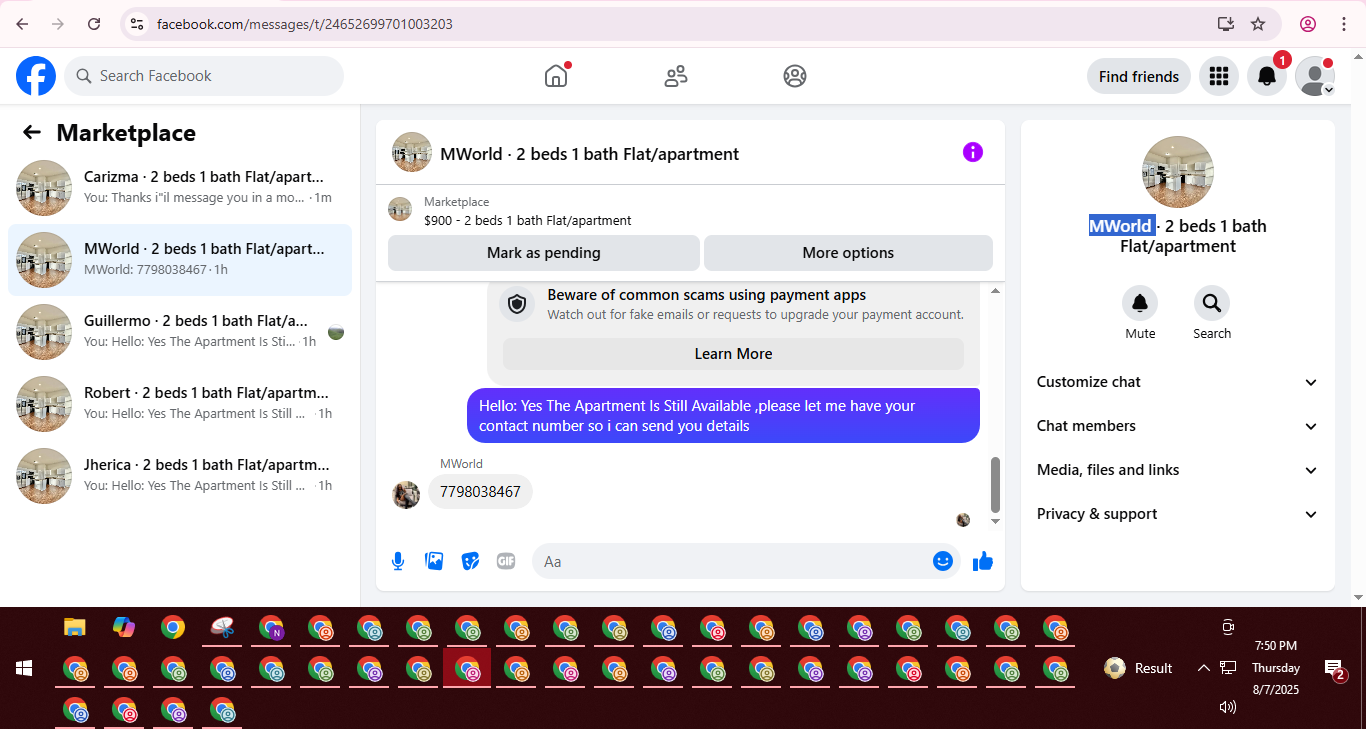
Task: Click the 7798038467 message bubble
Action: click(480, 492)
